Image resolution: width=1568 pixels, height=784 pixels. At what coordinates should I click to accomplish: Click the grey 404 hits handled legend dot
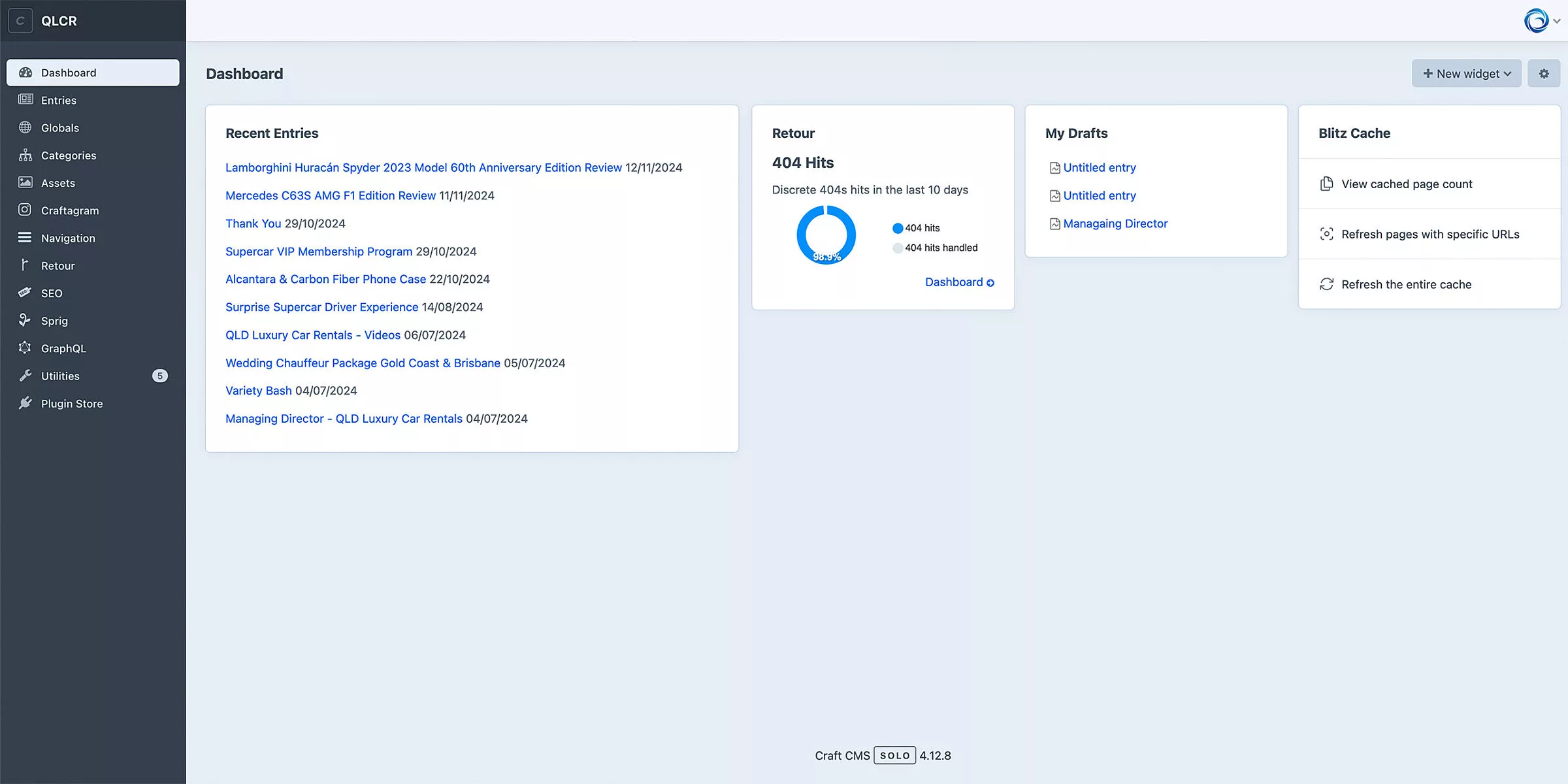pyautogui.click(x=898, y=248)
